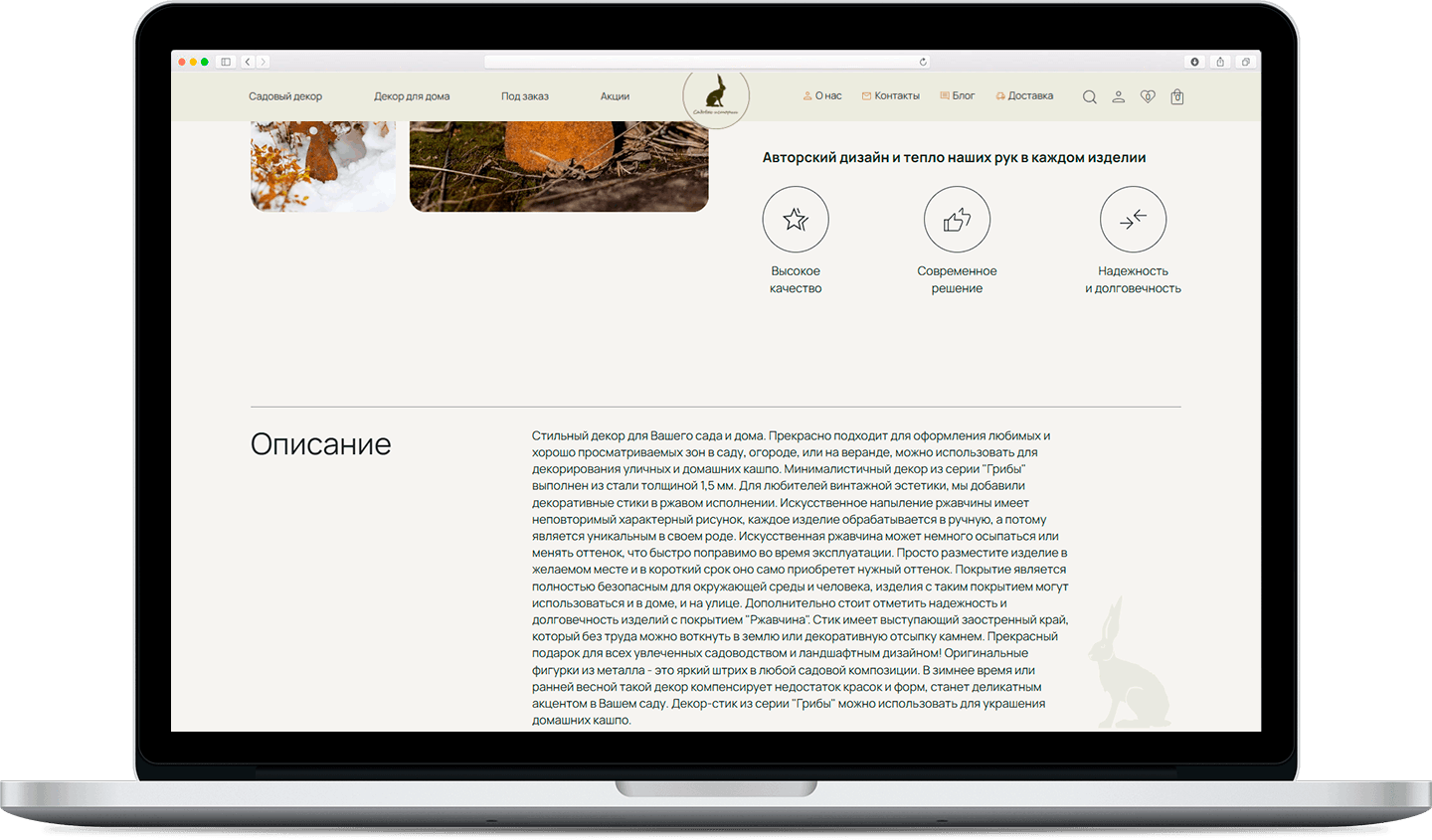Open the Садовый декор menu
This screenshot has height=840, width=1432.
[285, 95]
